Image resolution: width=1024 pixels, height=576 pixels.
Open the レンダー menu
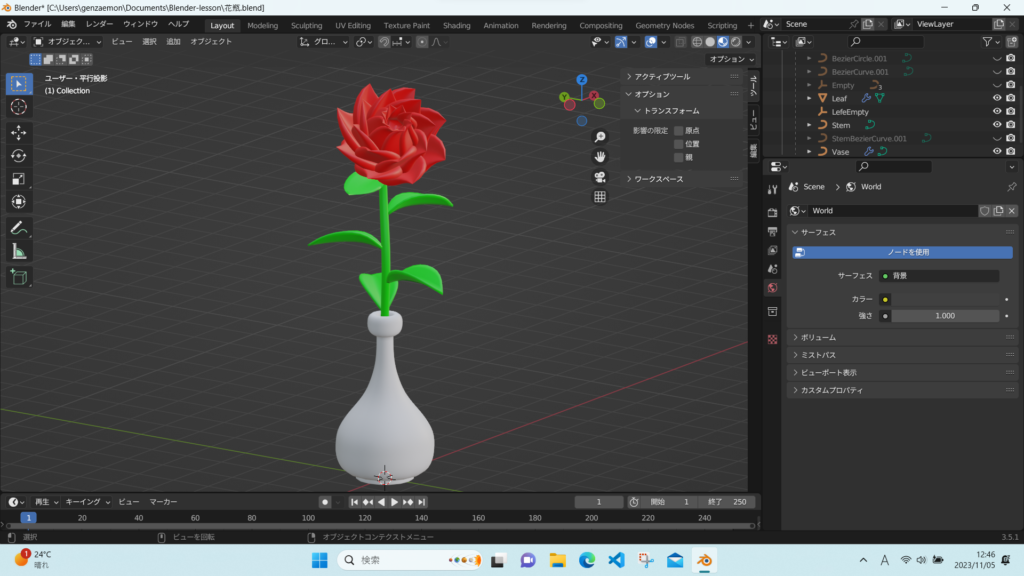click(99, 24)
